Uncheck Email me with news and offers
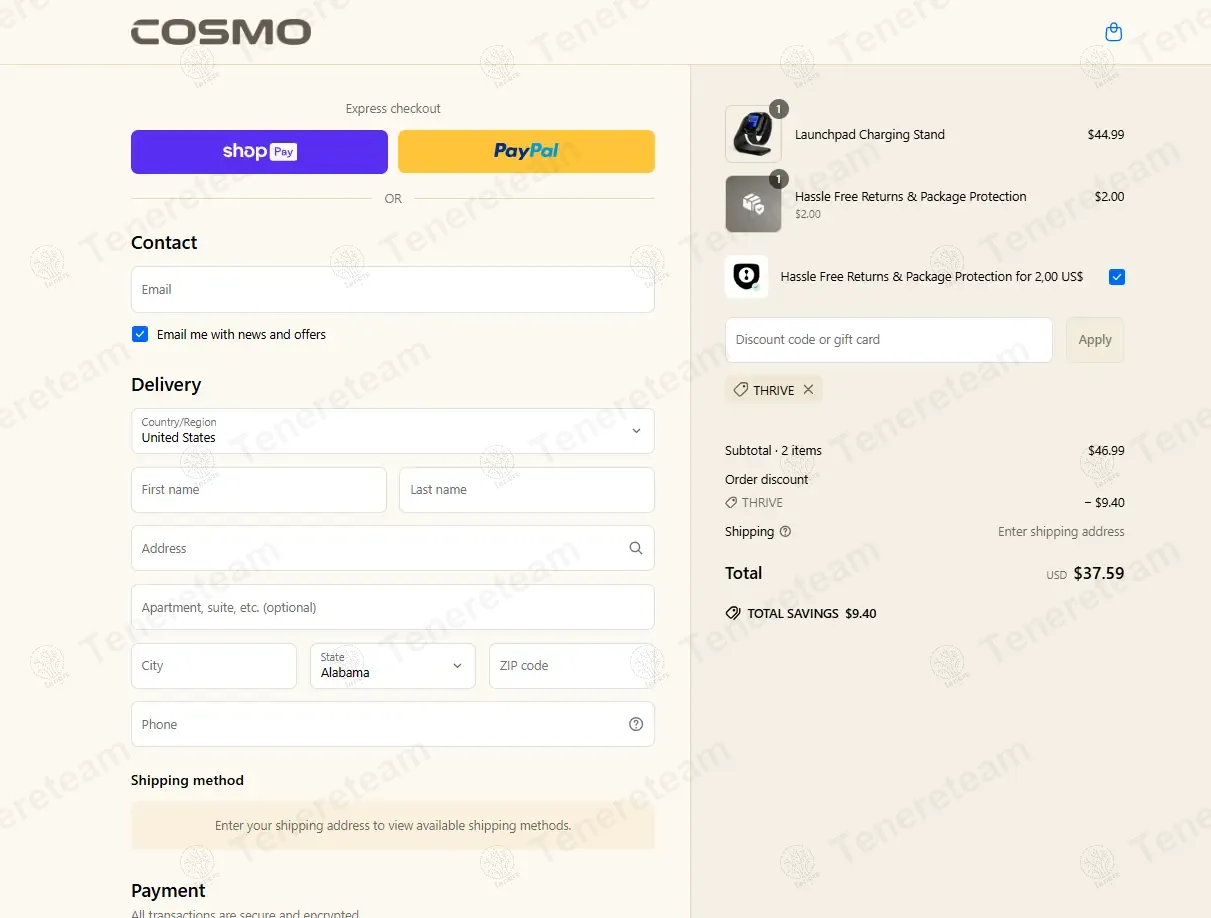Viewport: 1211px width, 918px height. pos(140,334)
